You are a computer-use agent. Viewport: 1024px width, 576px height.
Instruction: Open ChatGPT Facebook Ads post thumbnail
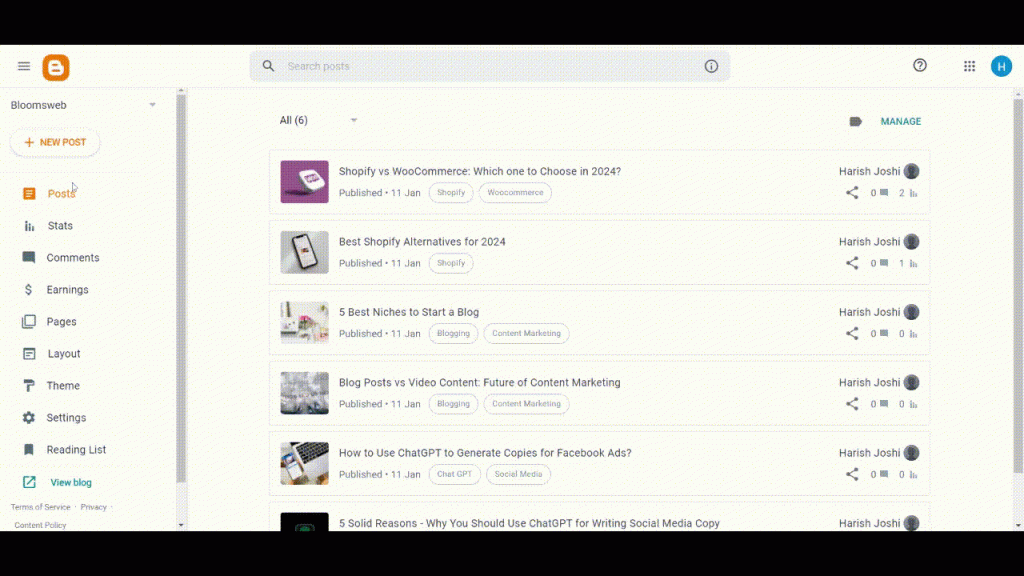(x=304, y=464)
